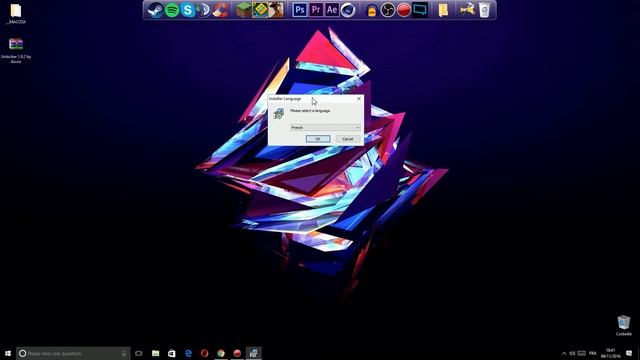Launch Spotify from the dock
Screen dimensions: 640x360
pyautogui.click(x=172, y=10)
